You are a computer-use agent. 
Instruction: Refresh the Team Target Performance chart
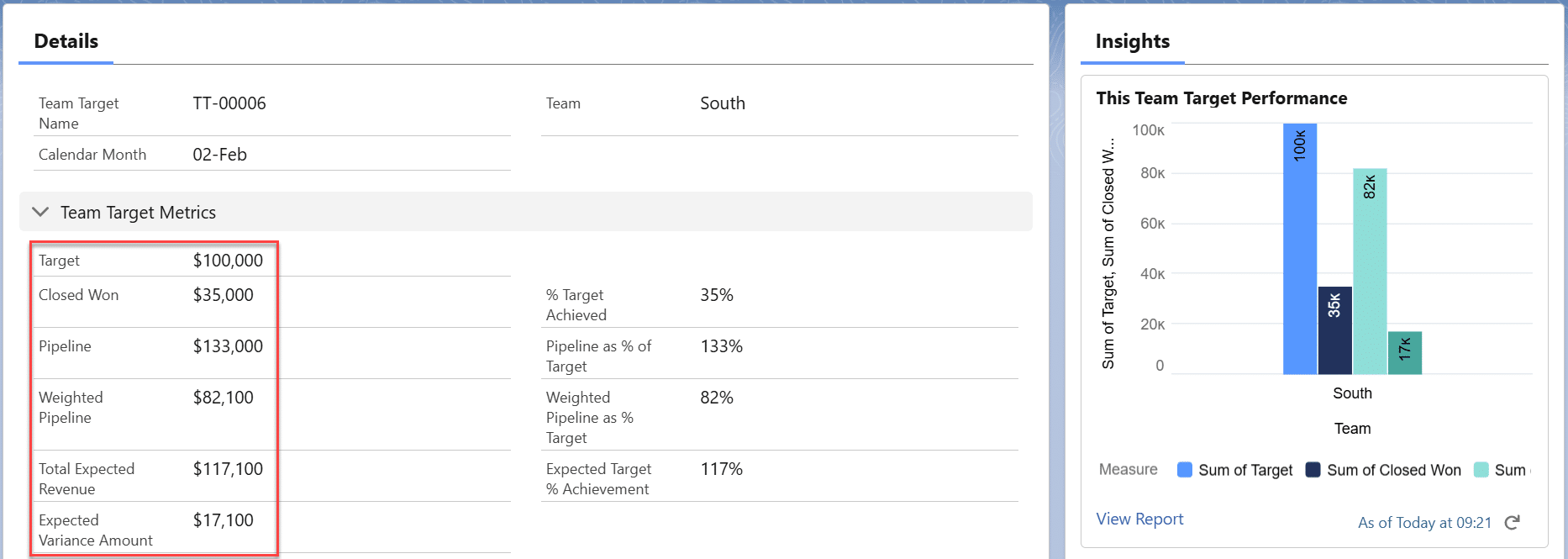click(1512, 523)
